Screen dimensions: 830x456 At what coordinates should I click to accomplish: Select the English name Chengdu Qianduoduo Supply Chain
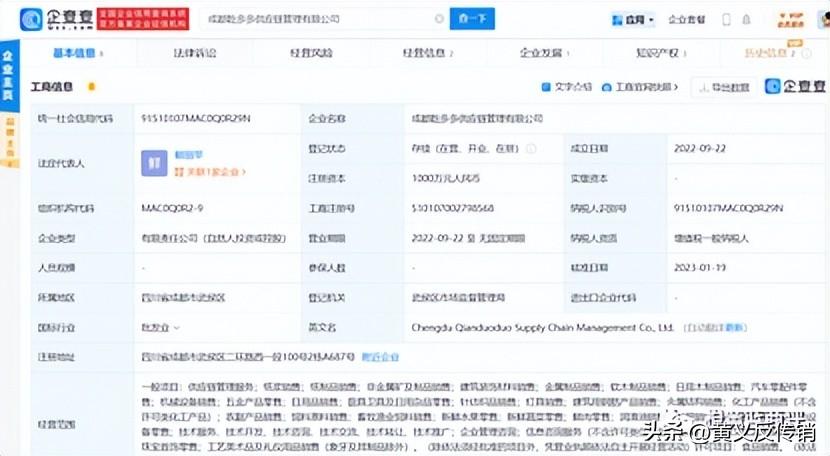coord(542,328)
